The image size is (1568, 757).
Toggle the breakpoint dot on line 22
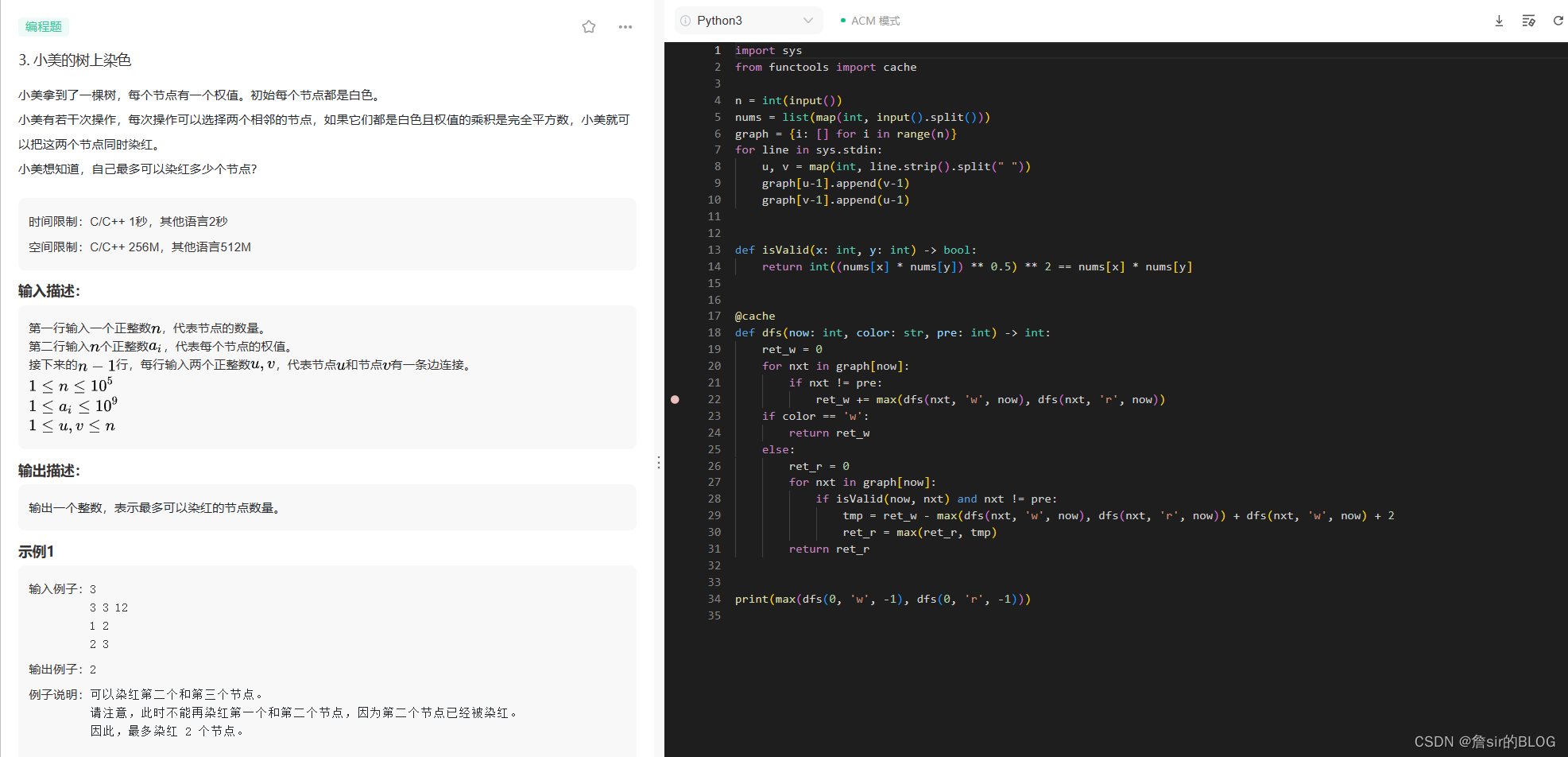(x=675, y=399)
